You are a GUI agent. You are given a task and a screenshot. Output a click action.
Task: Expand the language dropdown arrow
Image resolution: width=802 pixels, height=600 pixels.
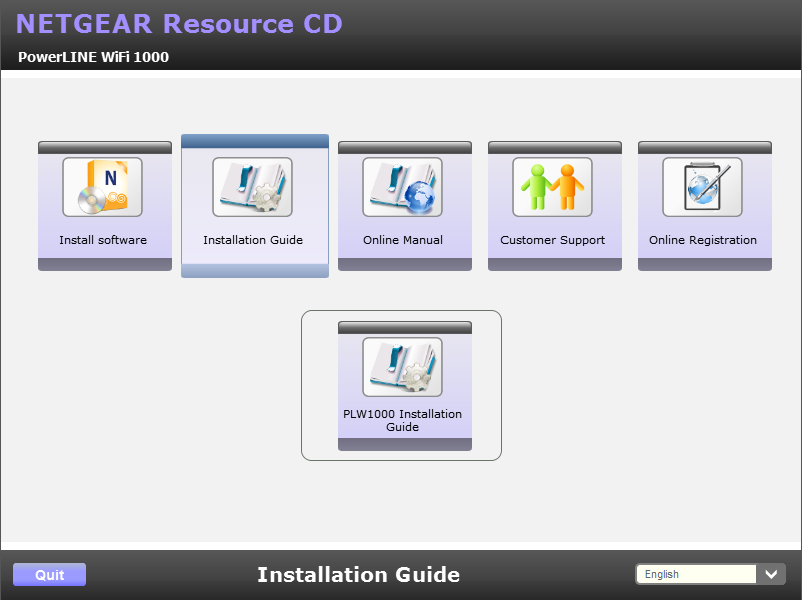(771, 574)
